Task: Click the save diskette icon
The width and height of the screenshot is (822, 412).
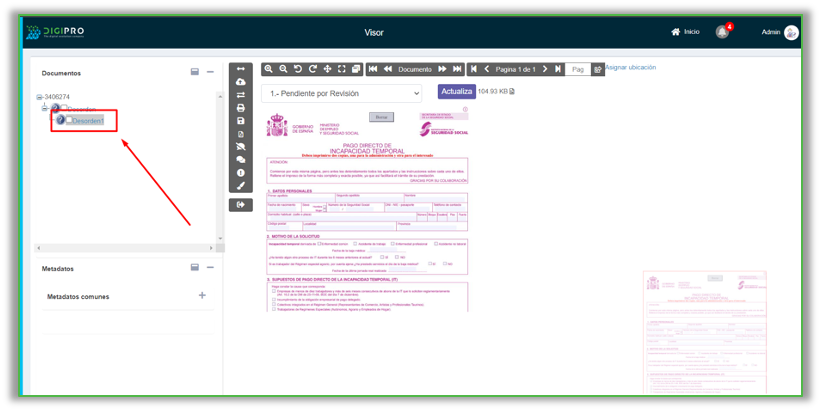Action: point(240,121)
